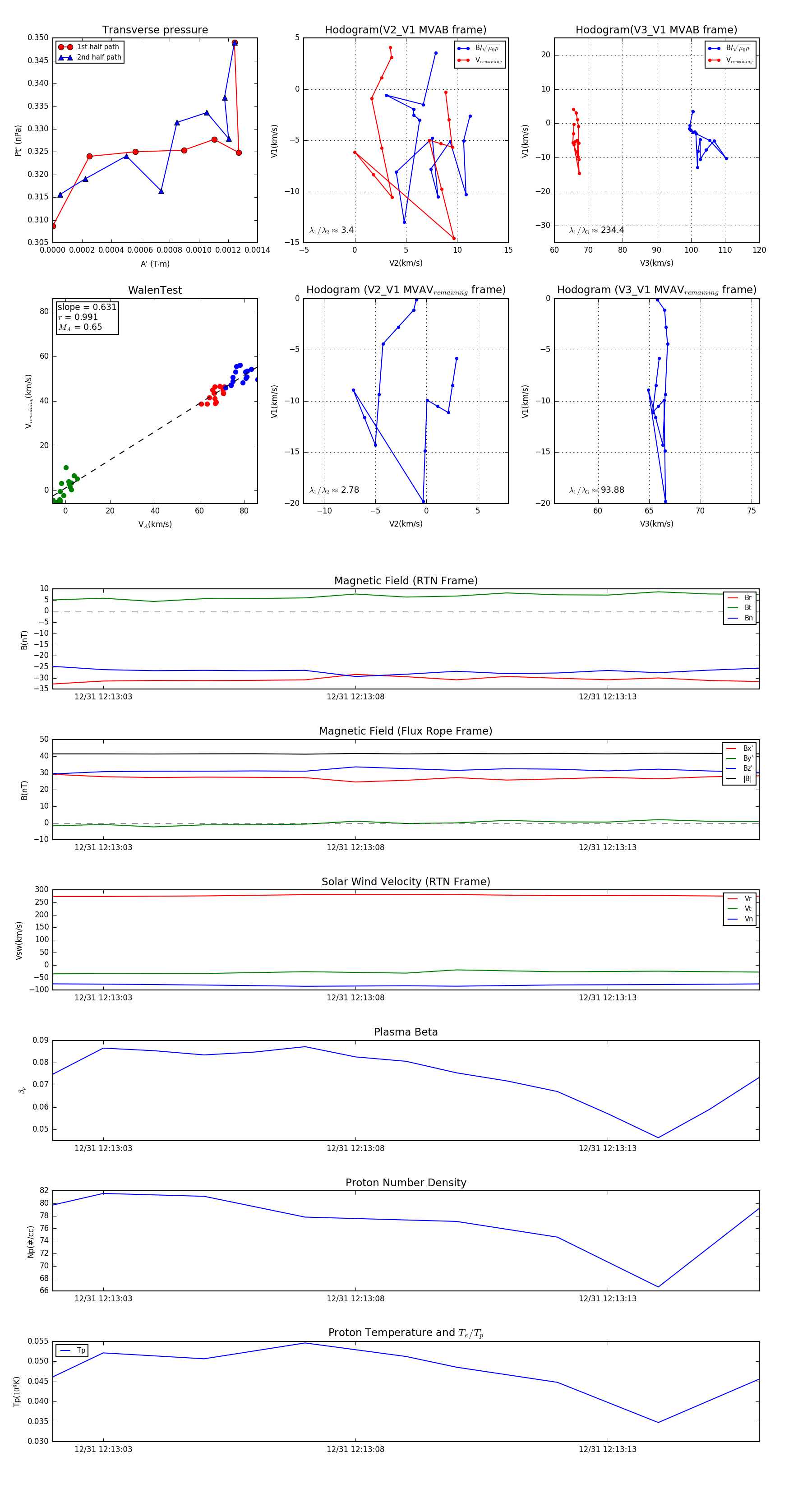Select the '2nd half path' legend entry
The image size is (812, 1489).
click(x=89, y=57)
